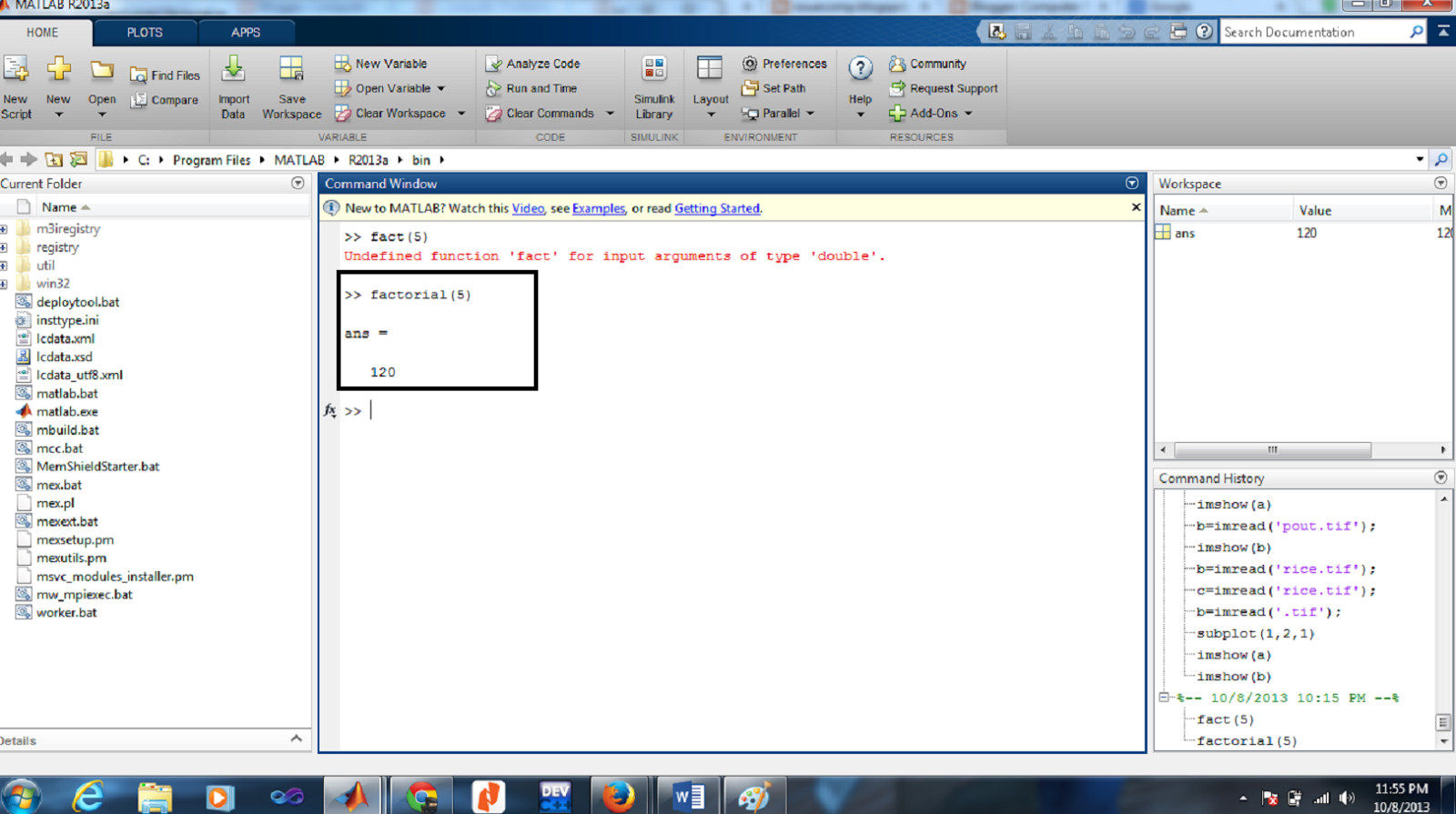Open Microsoft Word from the taskbar

point(689,797)
